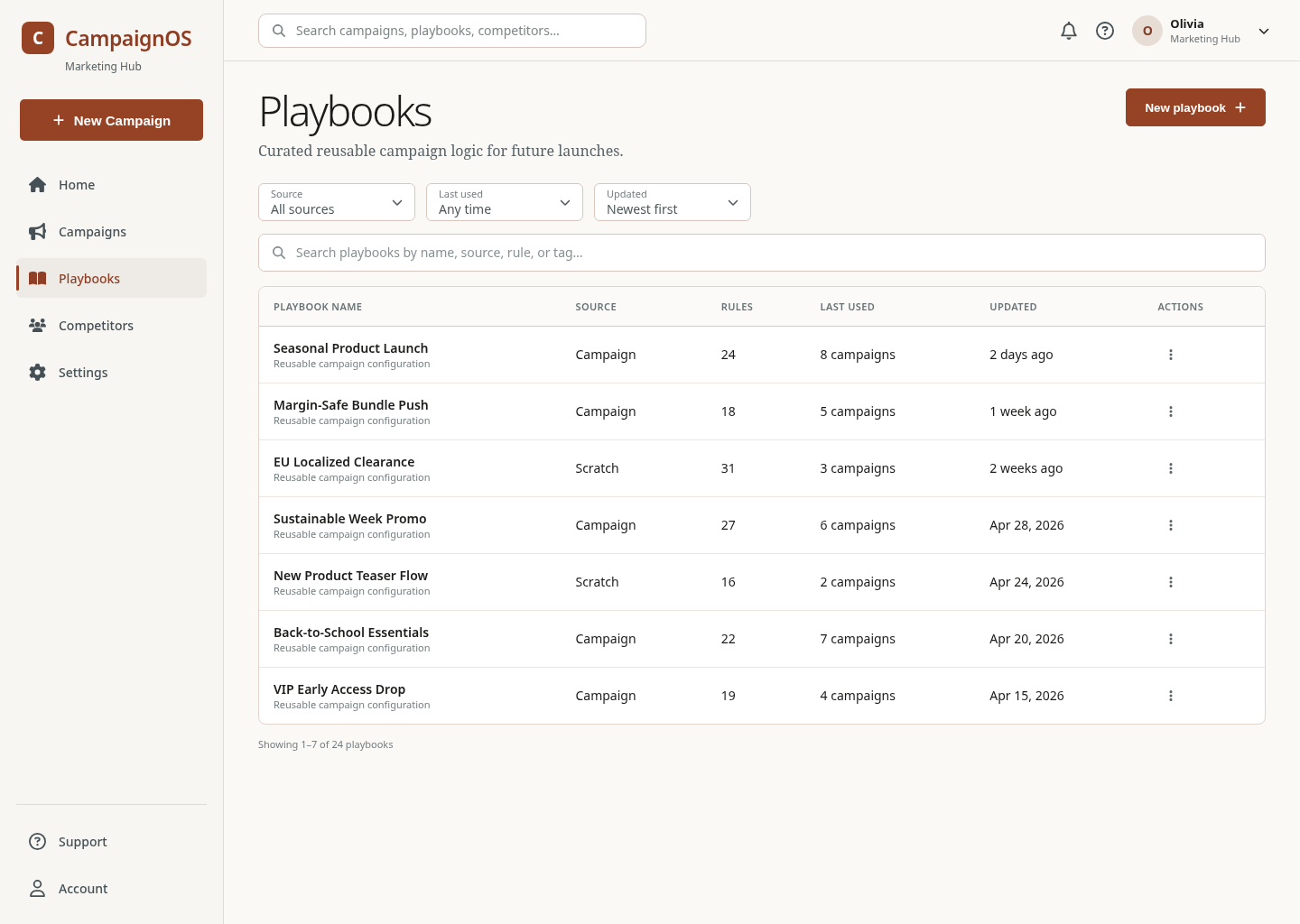Click 'Apr 15, 2026' date cell
1300x924 pixels.
(1026, 696)
